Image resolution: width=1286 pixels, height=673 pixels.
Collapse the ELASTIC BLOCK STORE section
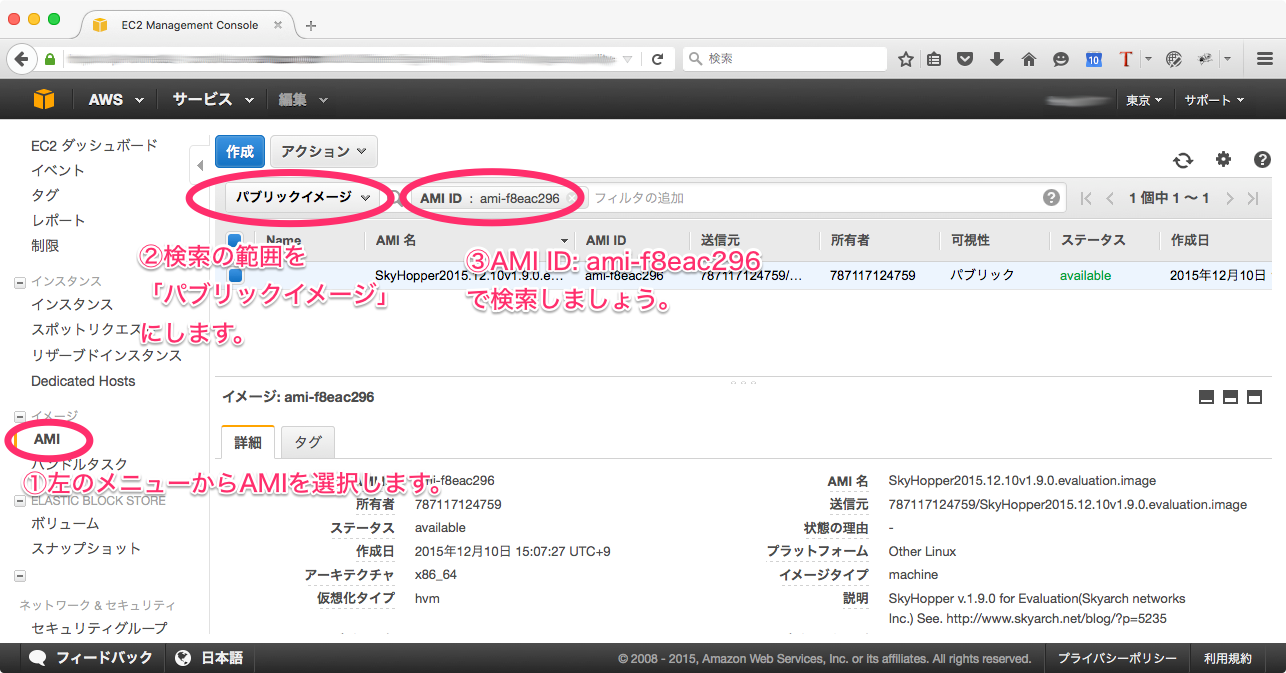[x=20, y=500]
